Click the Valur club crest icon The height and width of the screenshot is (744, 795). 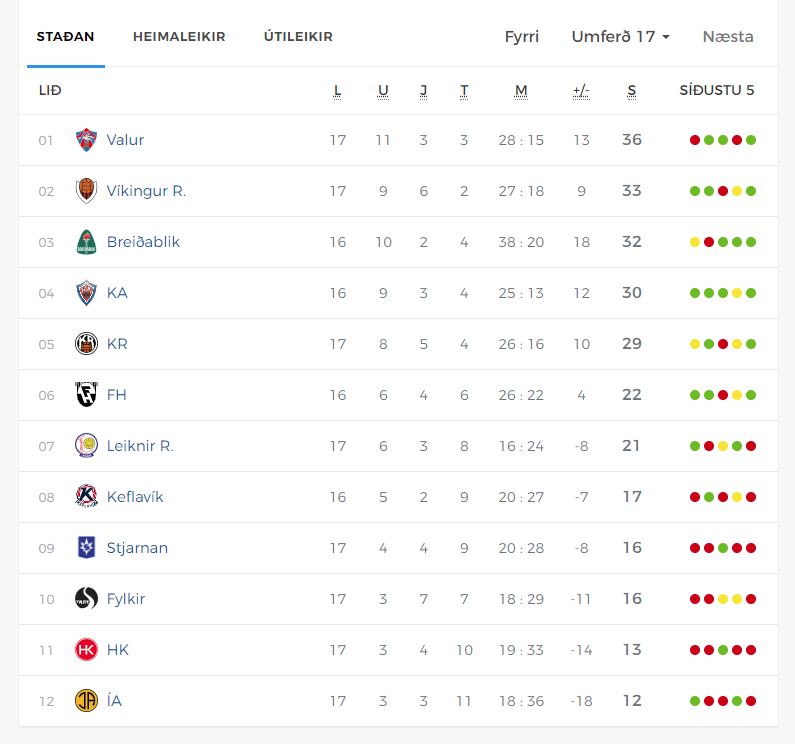point(86,140)
